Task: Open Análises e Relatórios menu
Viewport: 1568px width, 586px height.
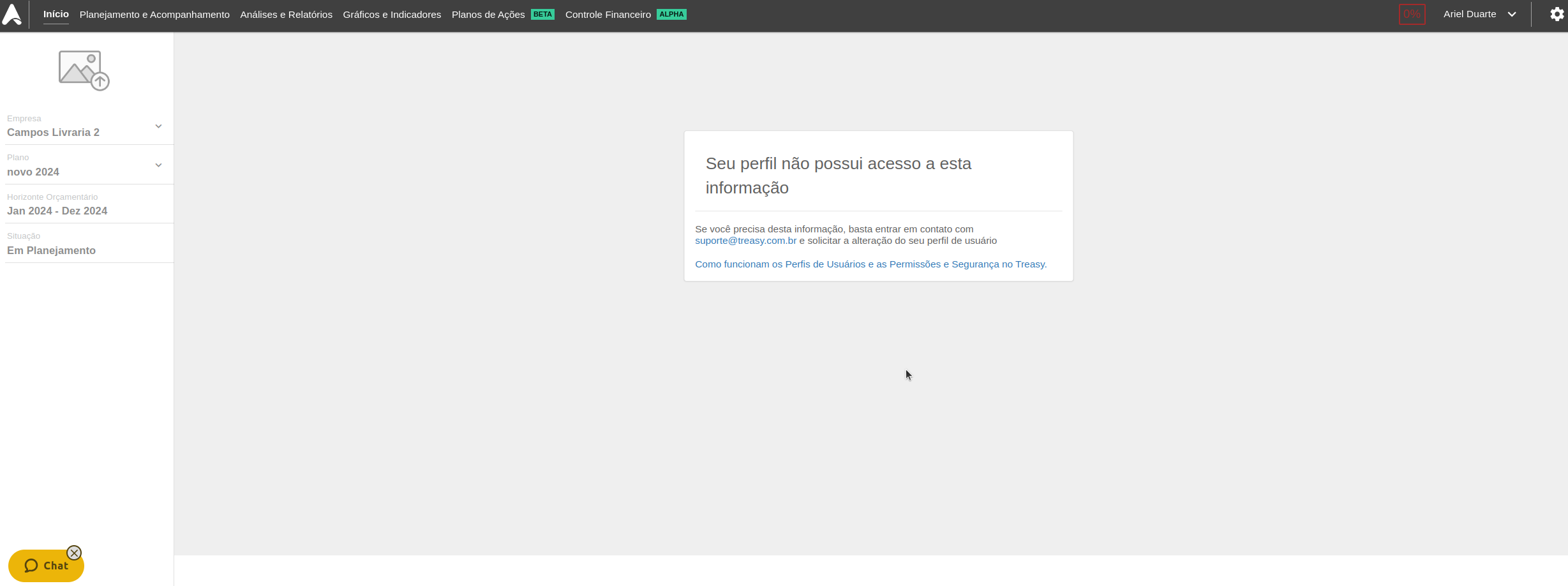Action: pos(286,15)
